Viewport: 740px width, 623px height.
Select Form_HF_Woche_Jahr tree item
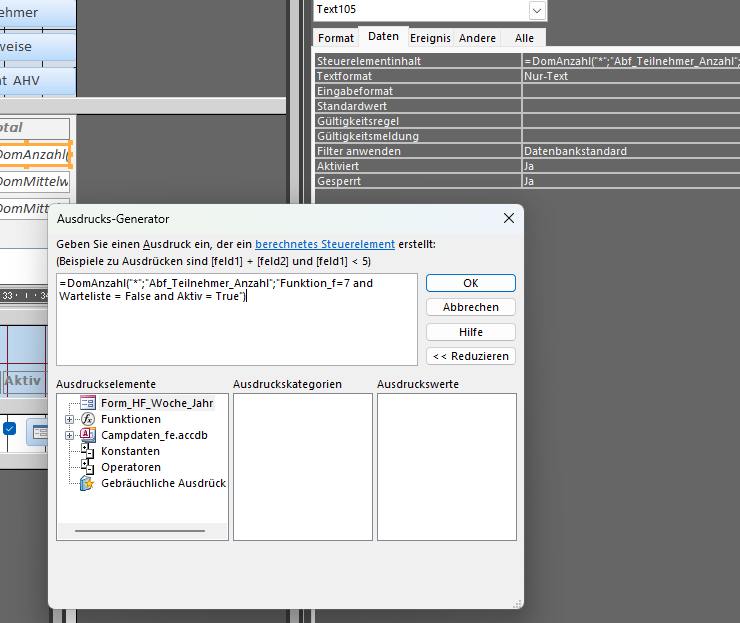pos(157,403)
